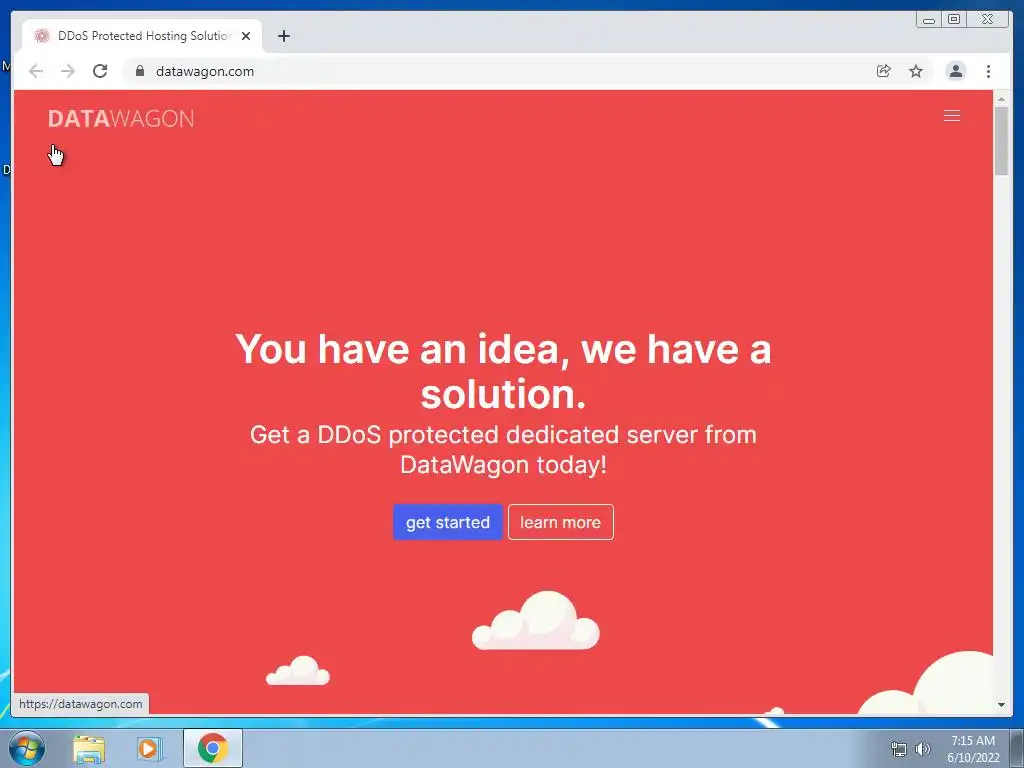
Task: Click the 'You have an idea' headline
Action: point(503,371)
